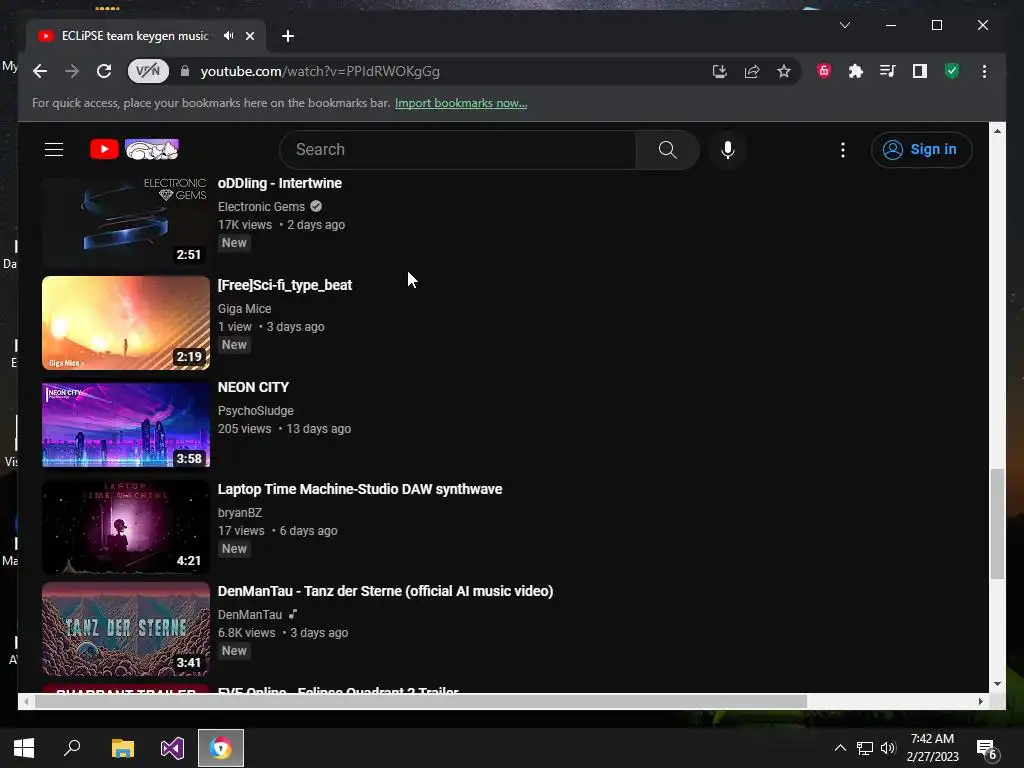The width and height of the screenshot is (1024, 768).
Task: Click the YouTube Search input box
Action: coord(457,150)
